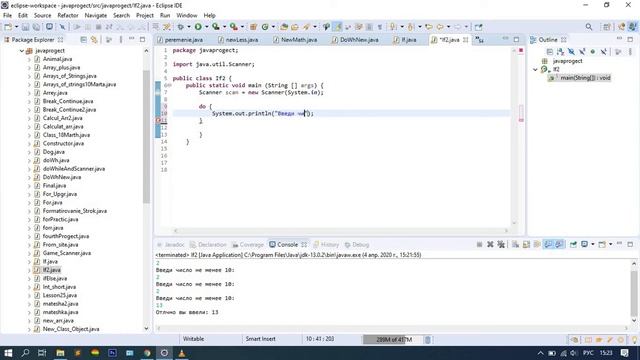
Task: Toggle Hide Non-Public Members in Outline
Action: click(593, 51)
